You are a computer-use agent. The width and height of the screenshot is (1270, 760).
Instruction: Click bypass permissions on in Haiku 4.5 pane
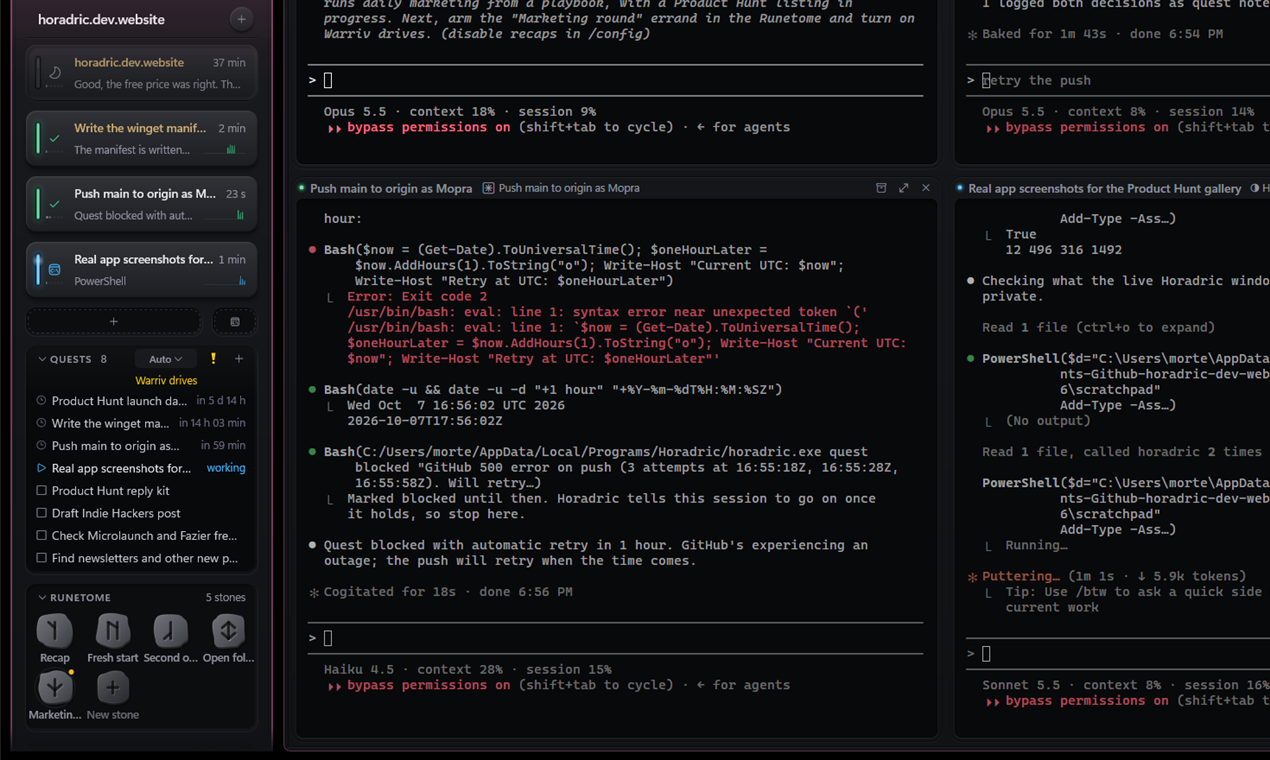[428, 685]
